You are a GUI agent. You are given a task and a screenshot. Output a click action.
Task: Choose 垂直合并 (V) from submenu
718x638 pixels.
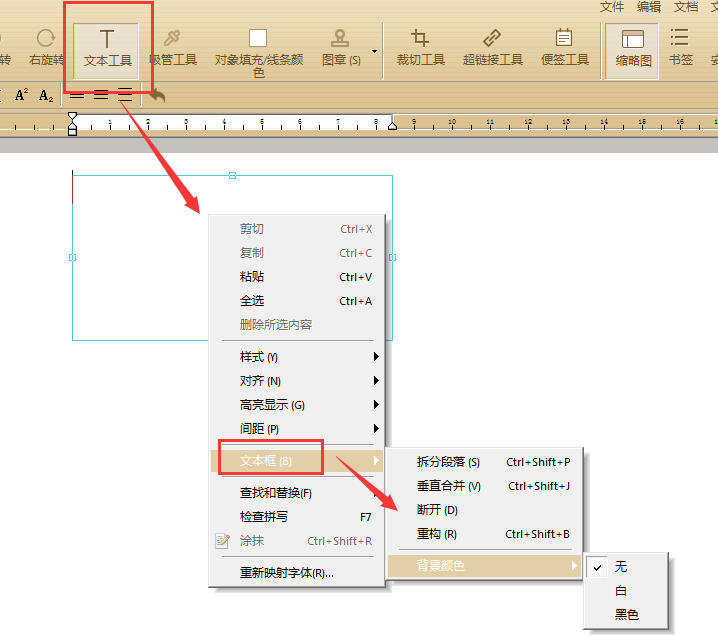(485, 486)
